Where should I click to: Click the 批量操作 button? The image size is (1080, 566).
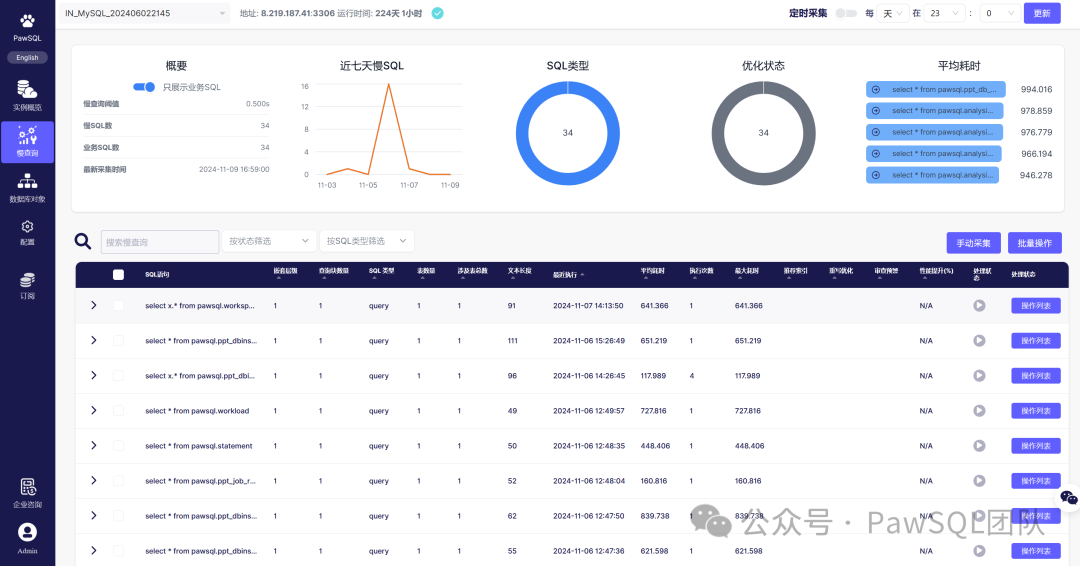(1035, 242)
